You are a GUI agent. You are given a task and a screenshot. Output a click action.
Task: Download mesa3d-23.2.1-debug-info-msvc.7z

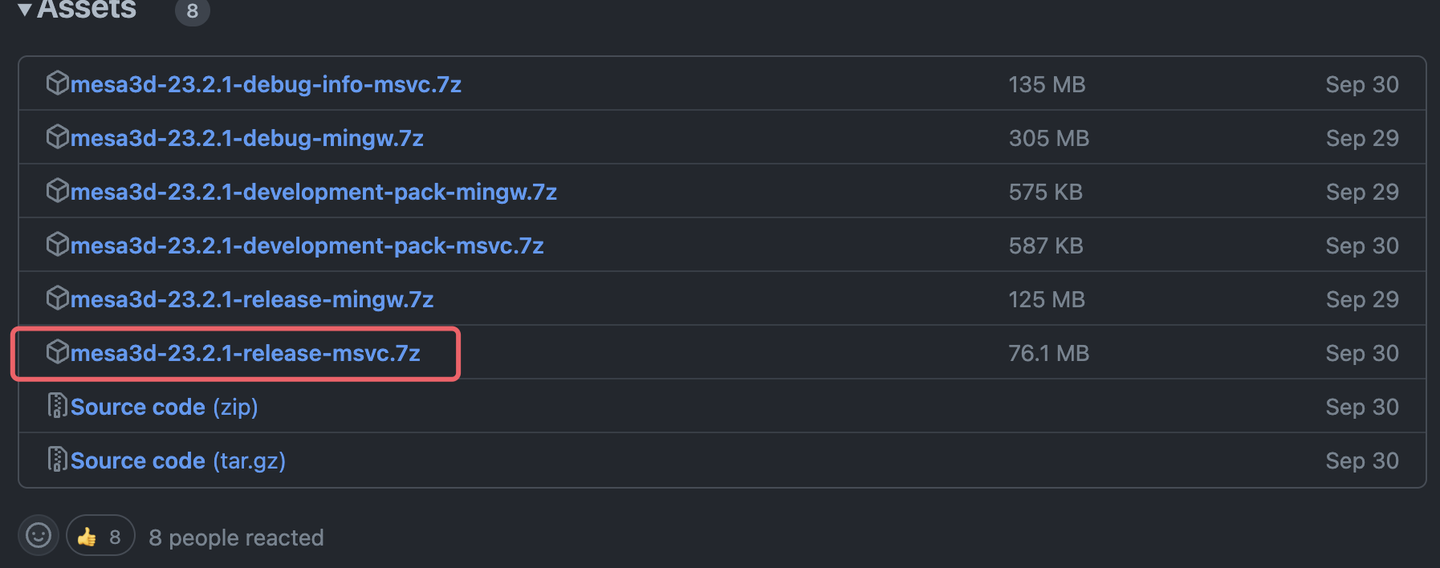point(265,84)
